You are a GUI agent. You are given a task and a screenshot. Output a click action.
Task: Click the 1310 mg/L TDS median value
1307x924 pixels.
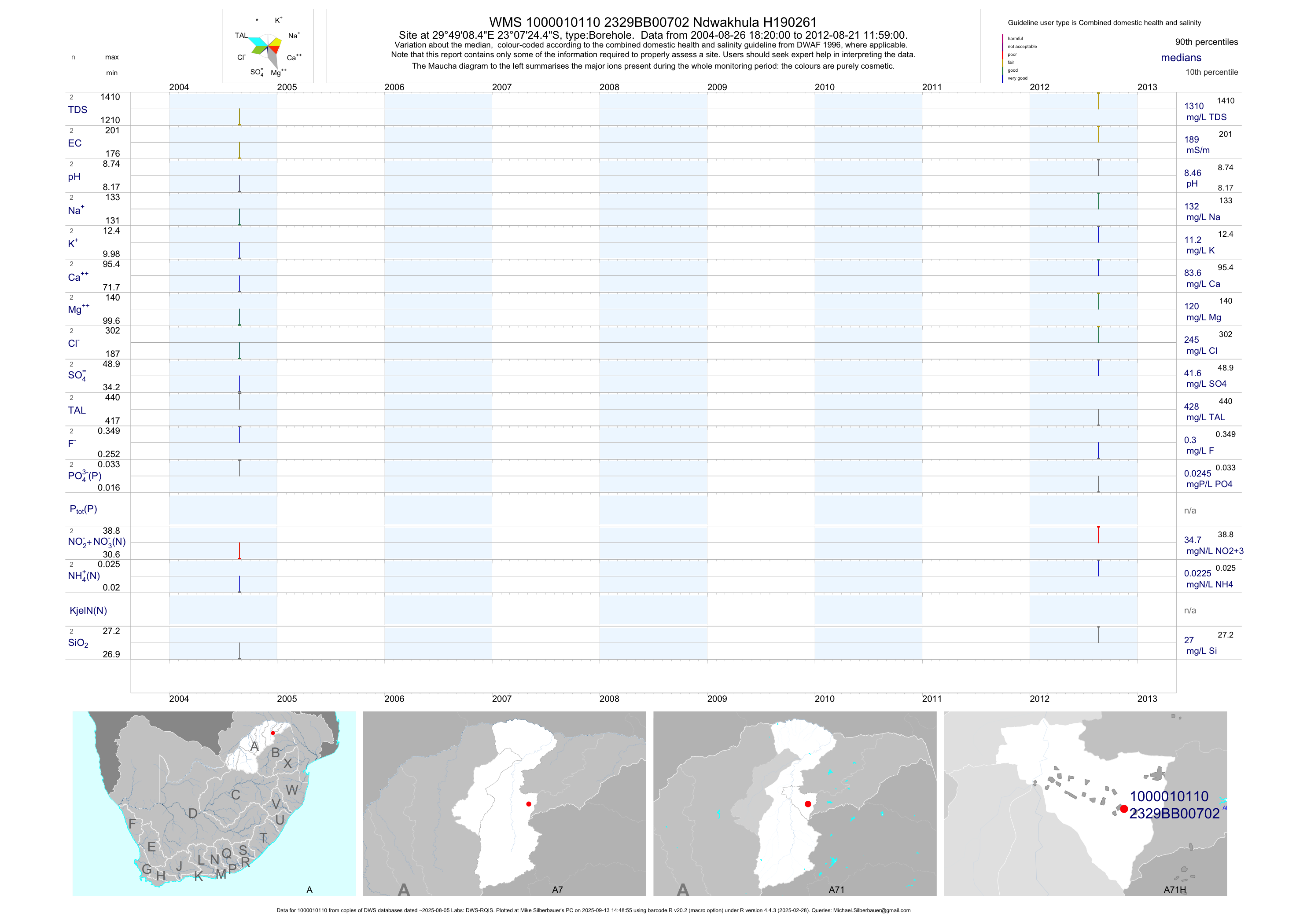(1194, 106)
